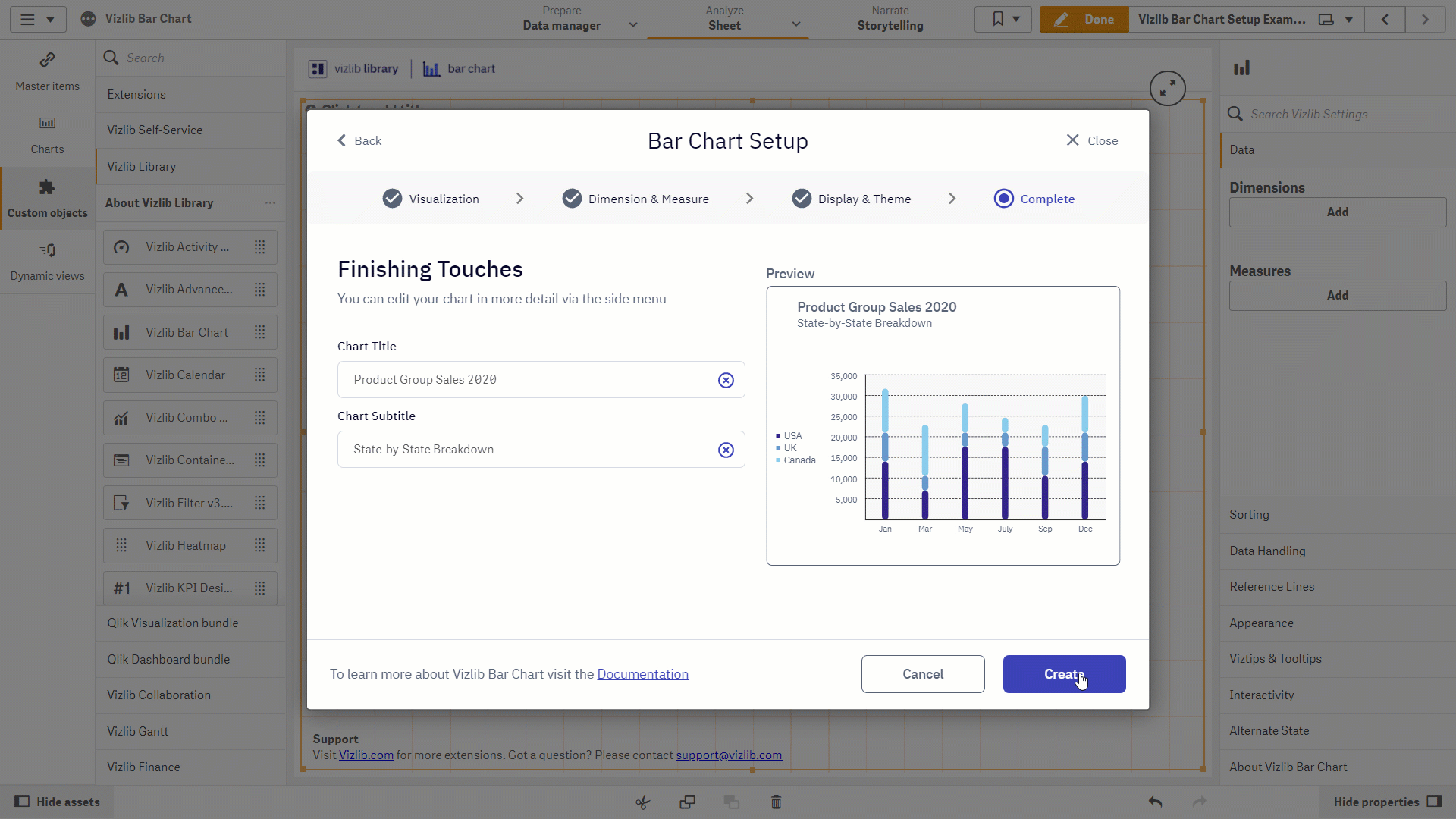Open Vizlib Collaboration category

point(190,695)
